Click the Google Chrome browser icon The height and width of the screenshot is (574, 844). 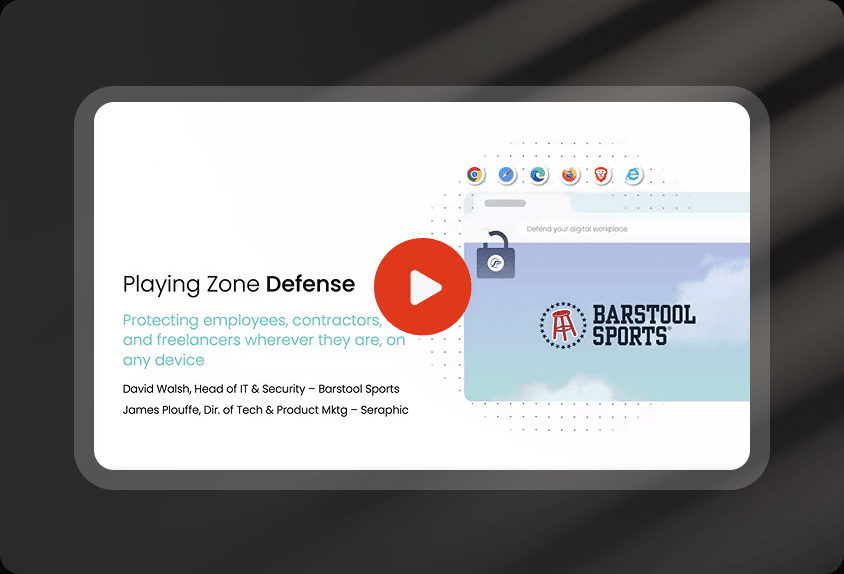pyautogui.click(x=476, y=175)
